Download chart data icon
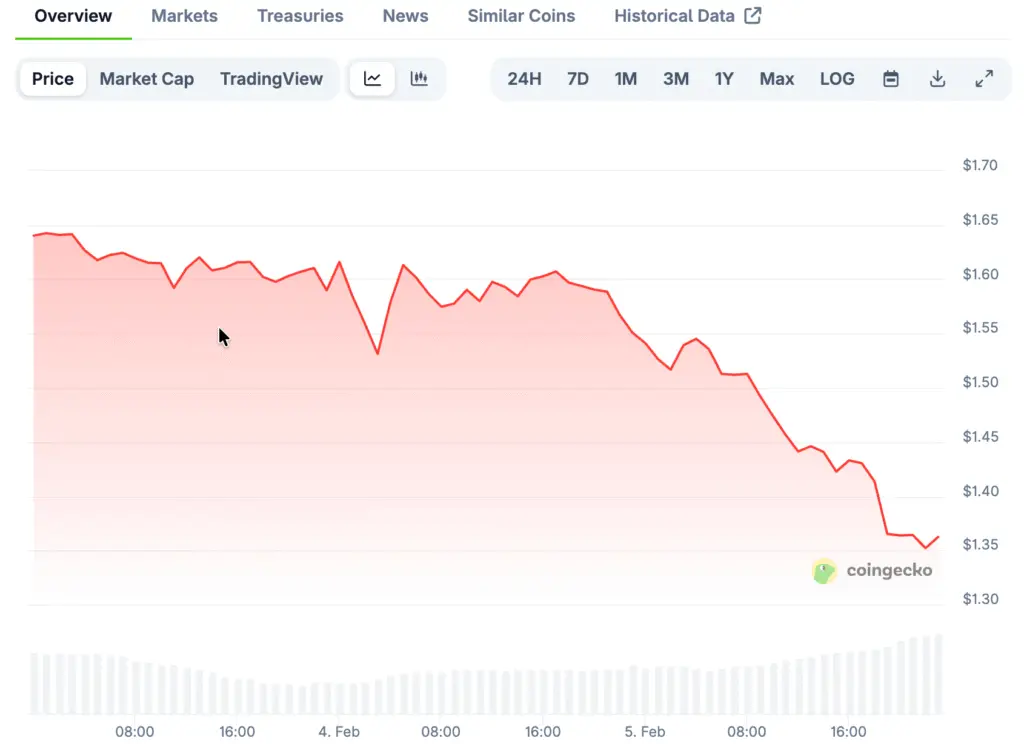1024x744 pixels. (937, 79)
